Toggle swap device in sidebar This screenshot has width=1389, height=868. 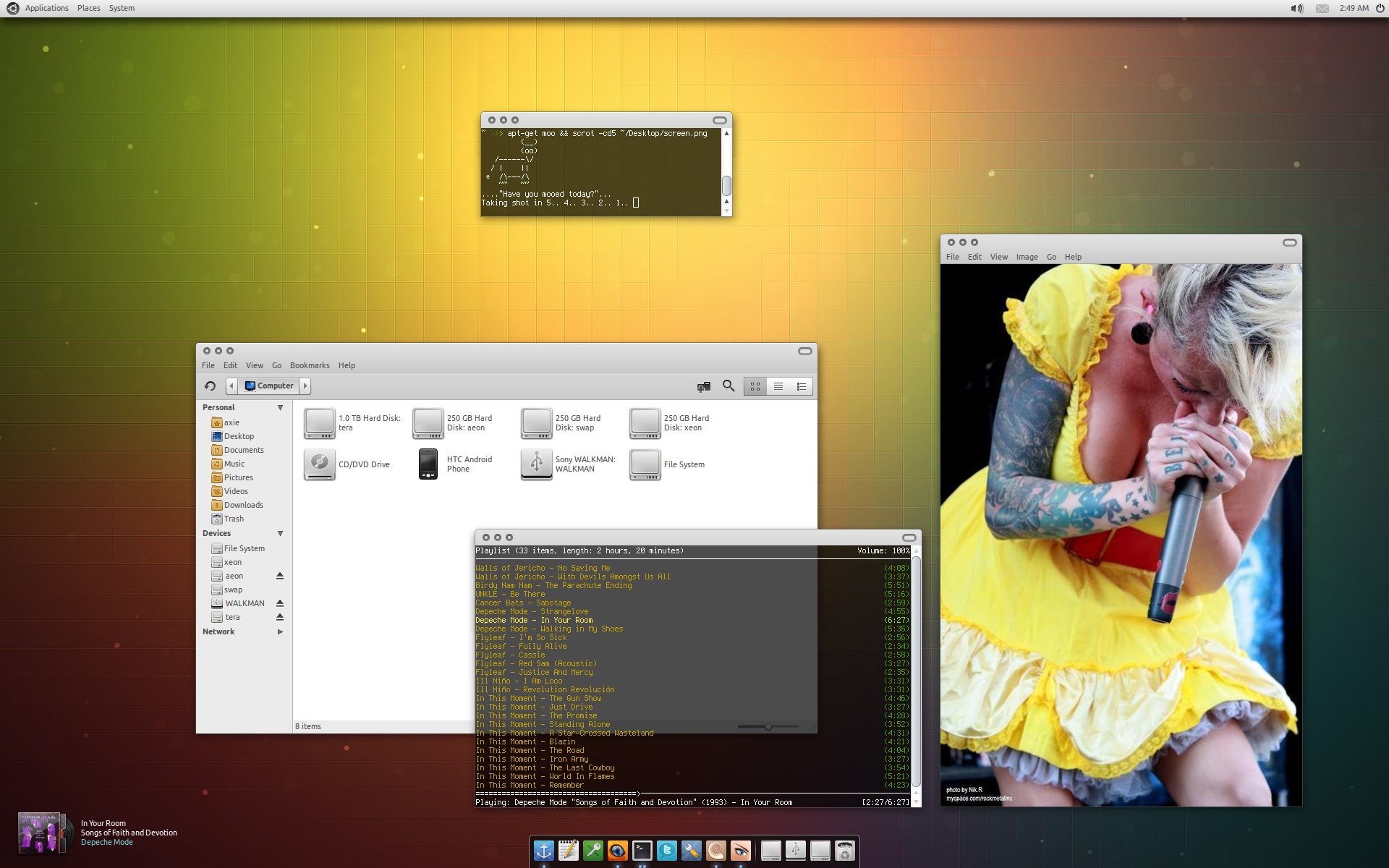click(232, 589)
